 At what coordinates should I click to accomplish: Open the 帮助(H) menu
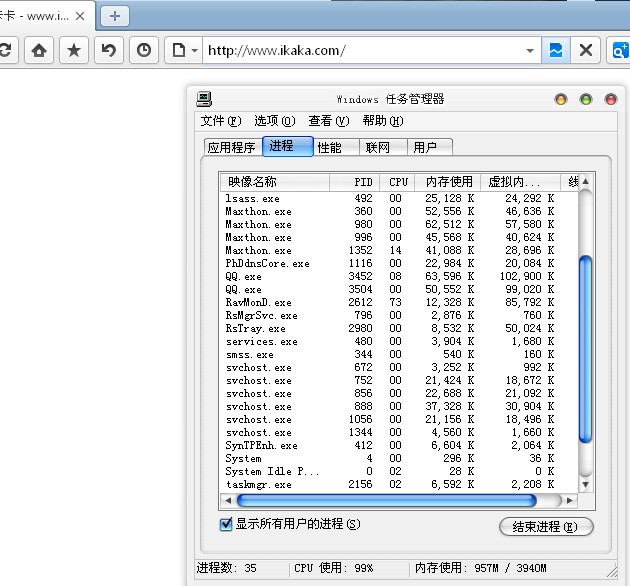pos(383,121)
